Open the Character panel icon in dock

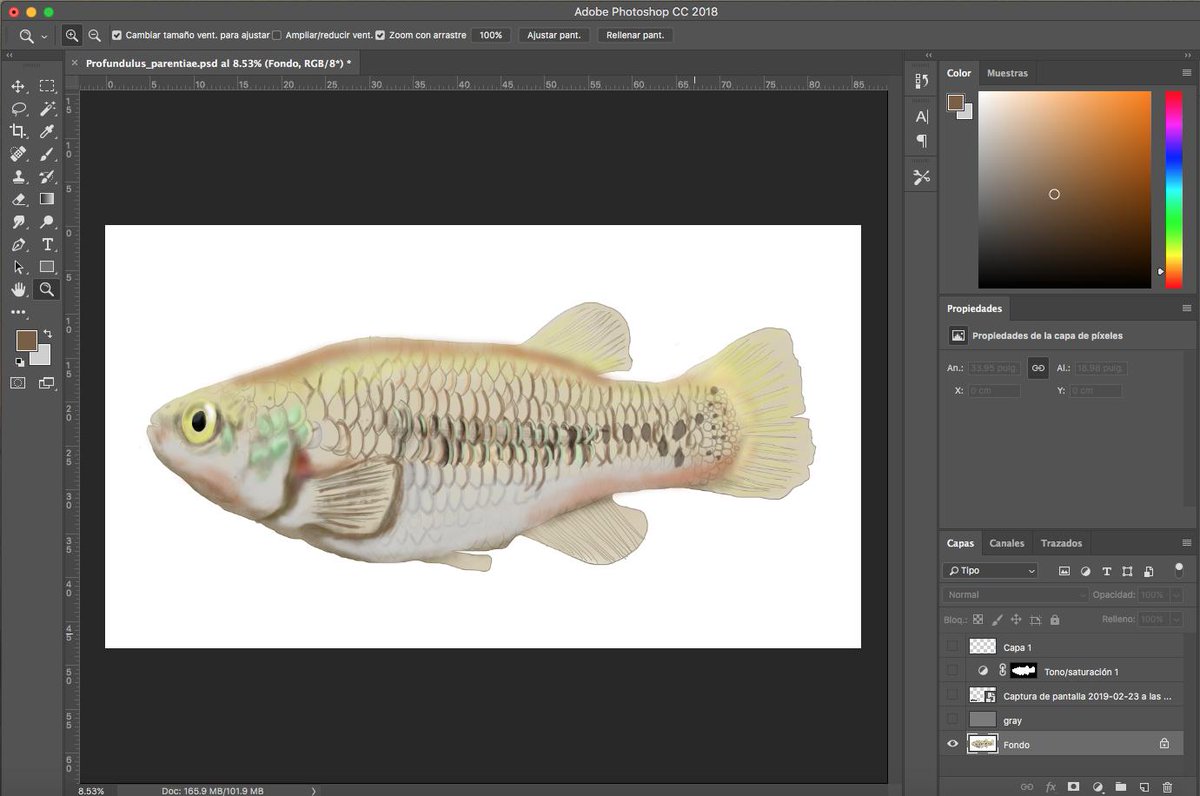921,117
